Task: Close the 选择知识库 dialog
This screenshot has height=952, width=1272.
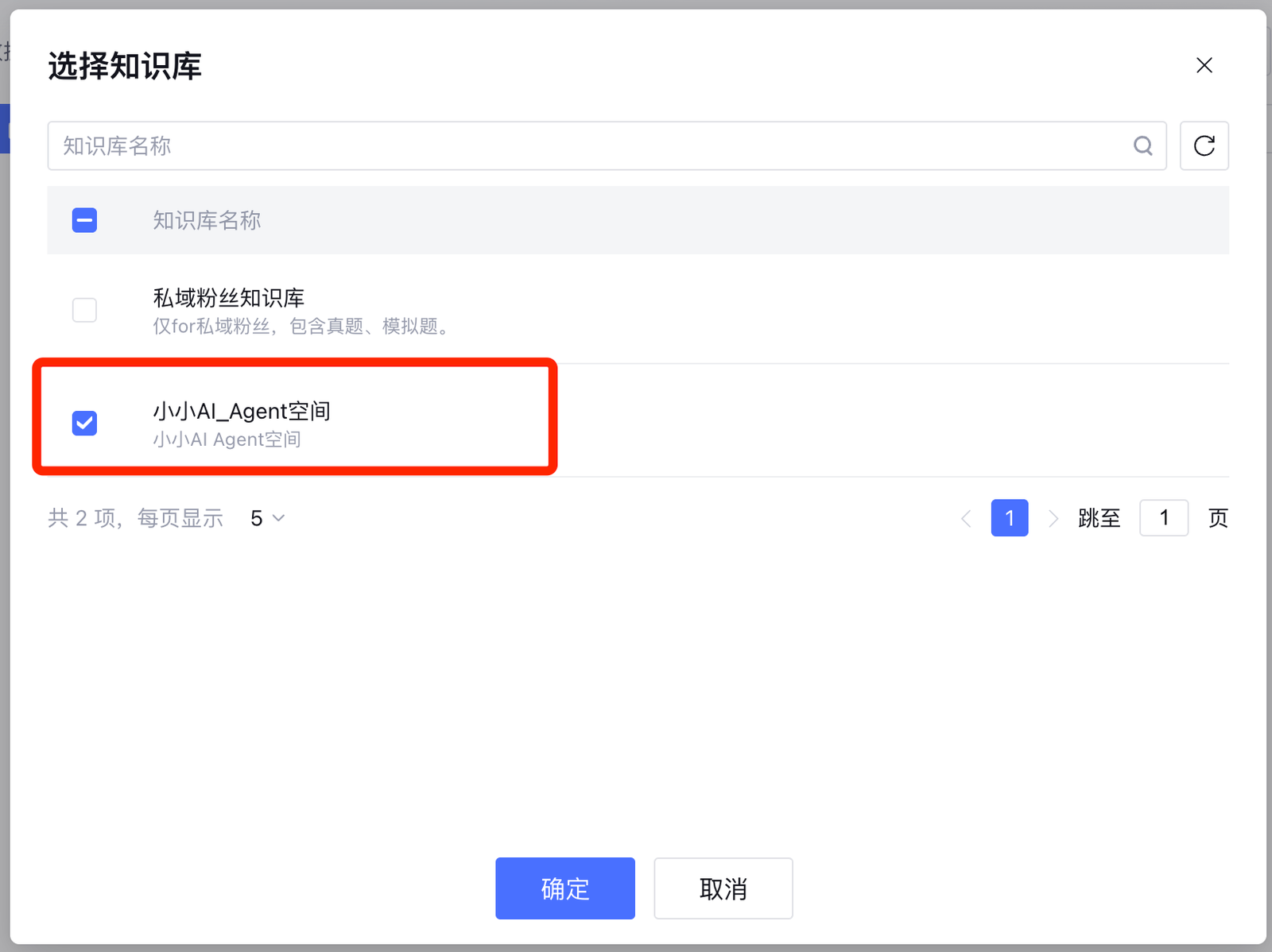Action: (x=1204, y=65)
